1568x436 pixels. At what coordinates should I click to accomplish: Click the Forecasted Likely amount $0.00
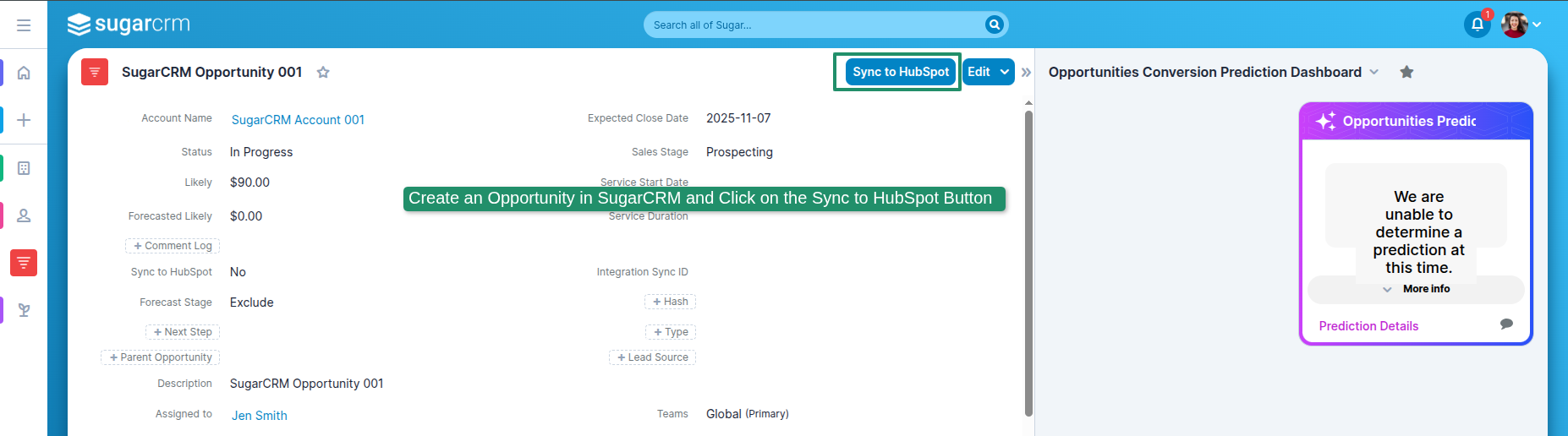pyautogui.click(x=246, y=216)
